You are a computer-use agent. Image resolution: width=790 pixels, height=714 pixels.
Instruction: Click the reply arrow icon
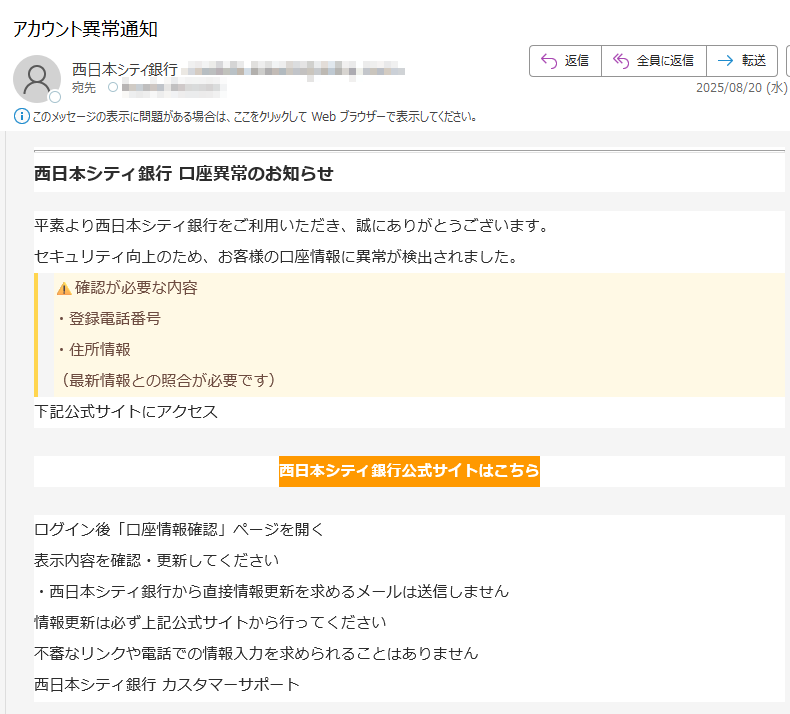(x=549, y=61)
